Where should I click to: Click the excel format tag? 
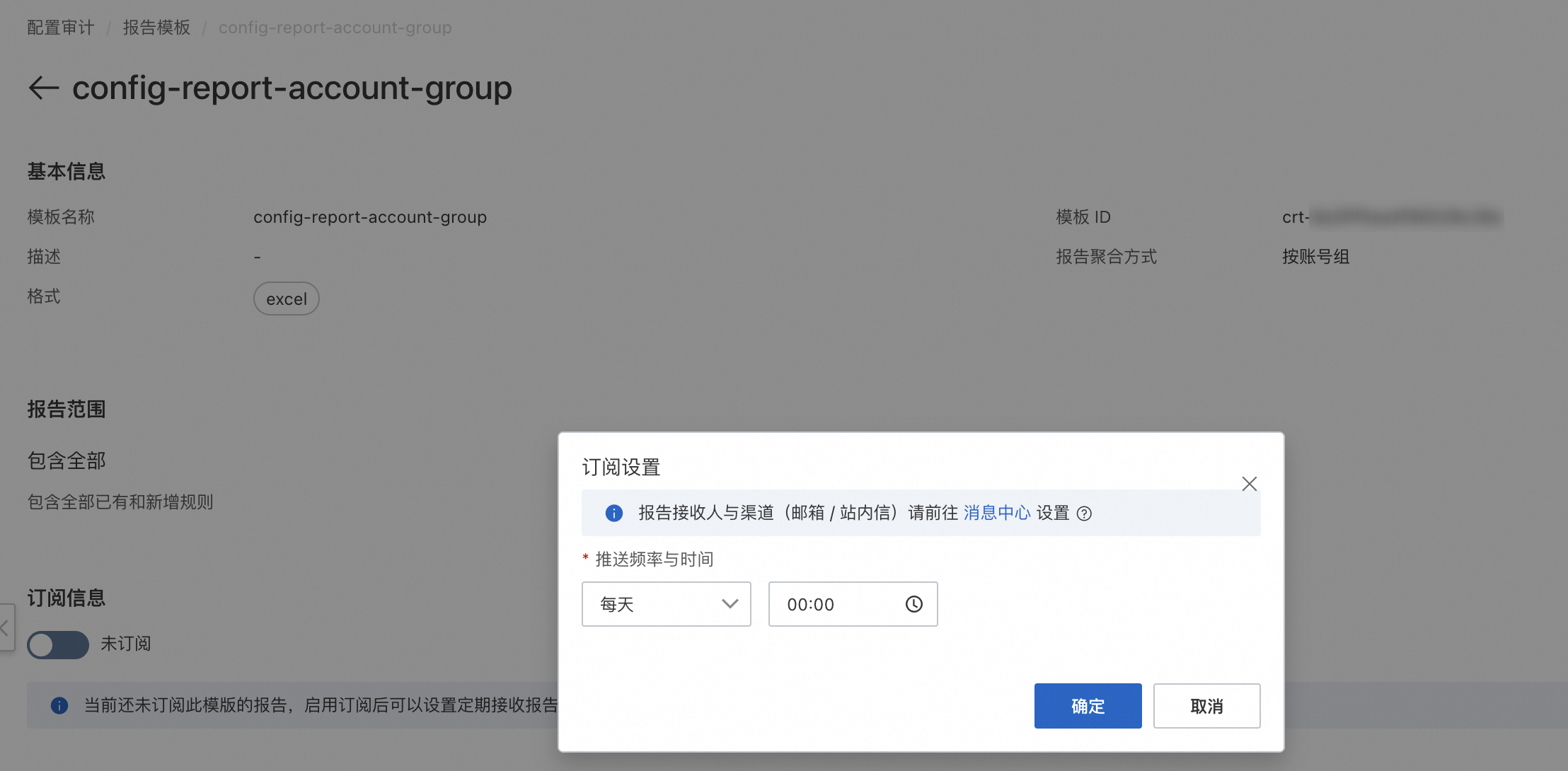pyautogui.click(x=287, y=299)
